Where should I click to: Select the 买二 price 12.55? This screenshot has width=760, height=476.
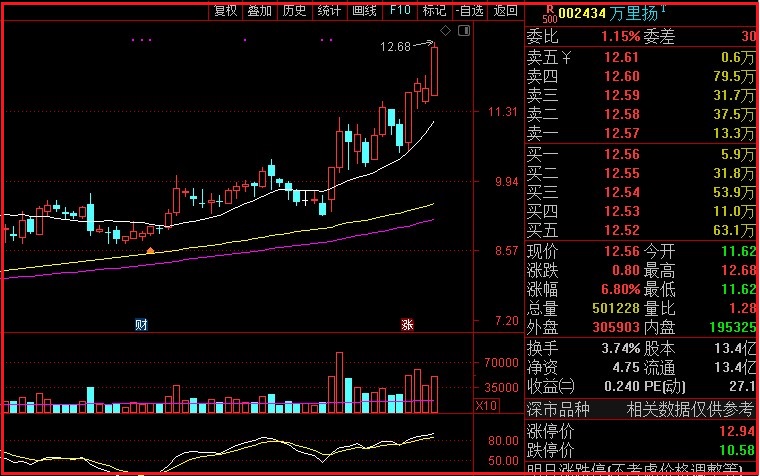click(x=621, y=173)
